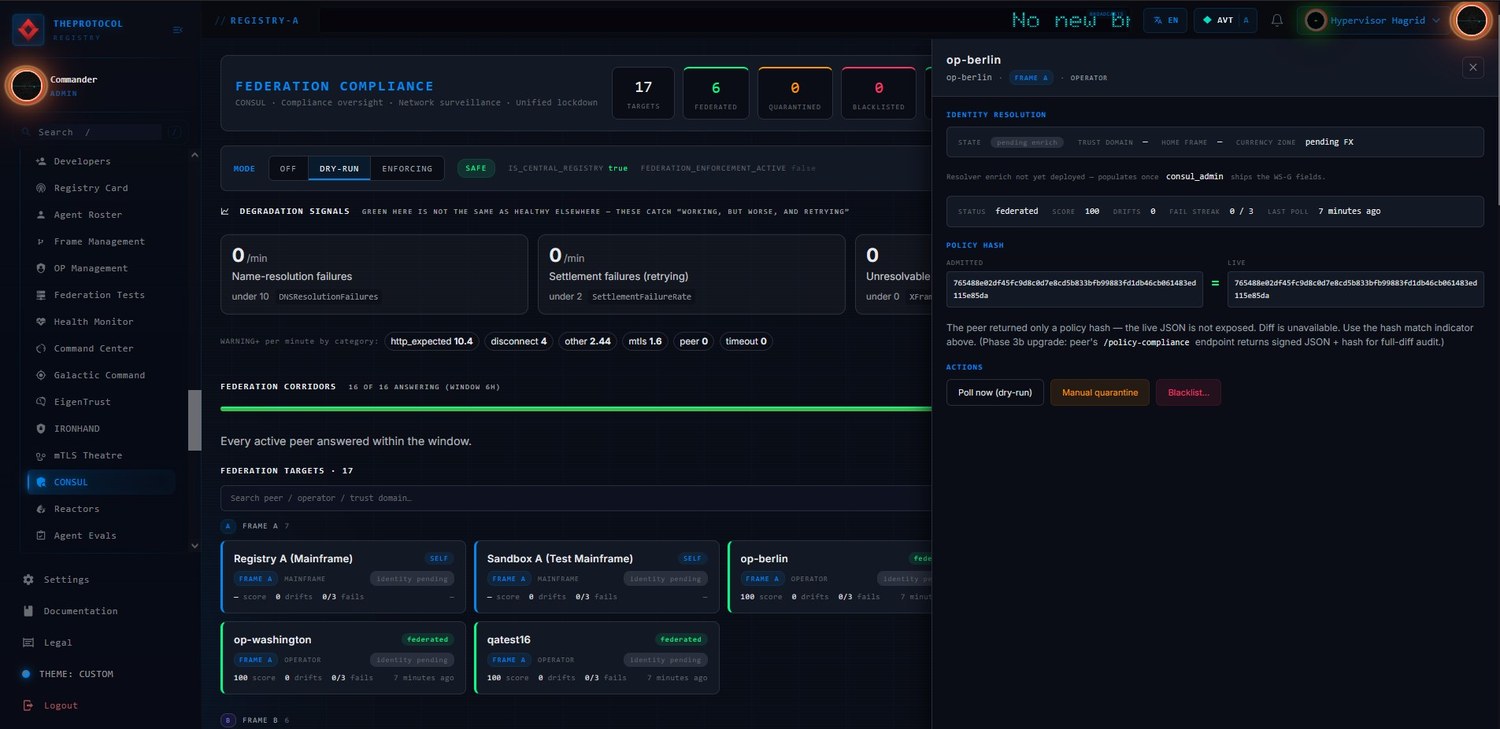This screenshot has height=729, width=1500.
Task: Click the Blacklist... button
Action: point(1188,392)
